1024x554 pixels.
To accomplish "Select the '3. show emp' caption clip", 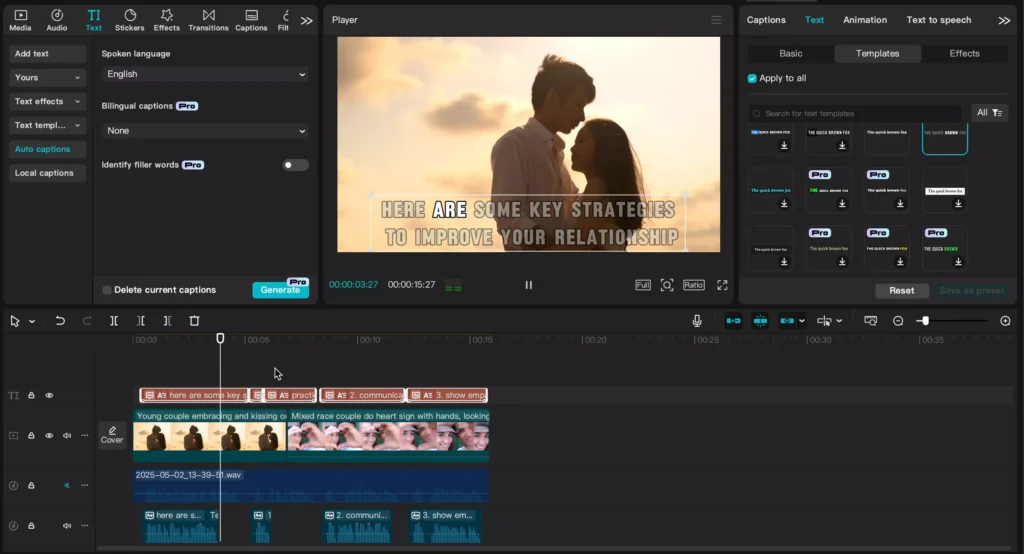I will pos(447,395).
